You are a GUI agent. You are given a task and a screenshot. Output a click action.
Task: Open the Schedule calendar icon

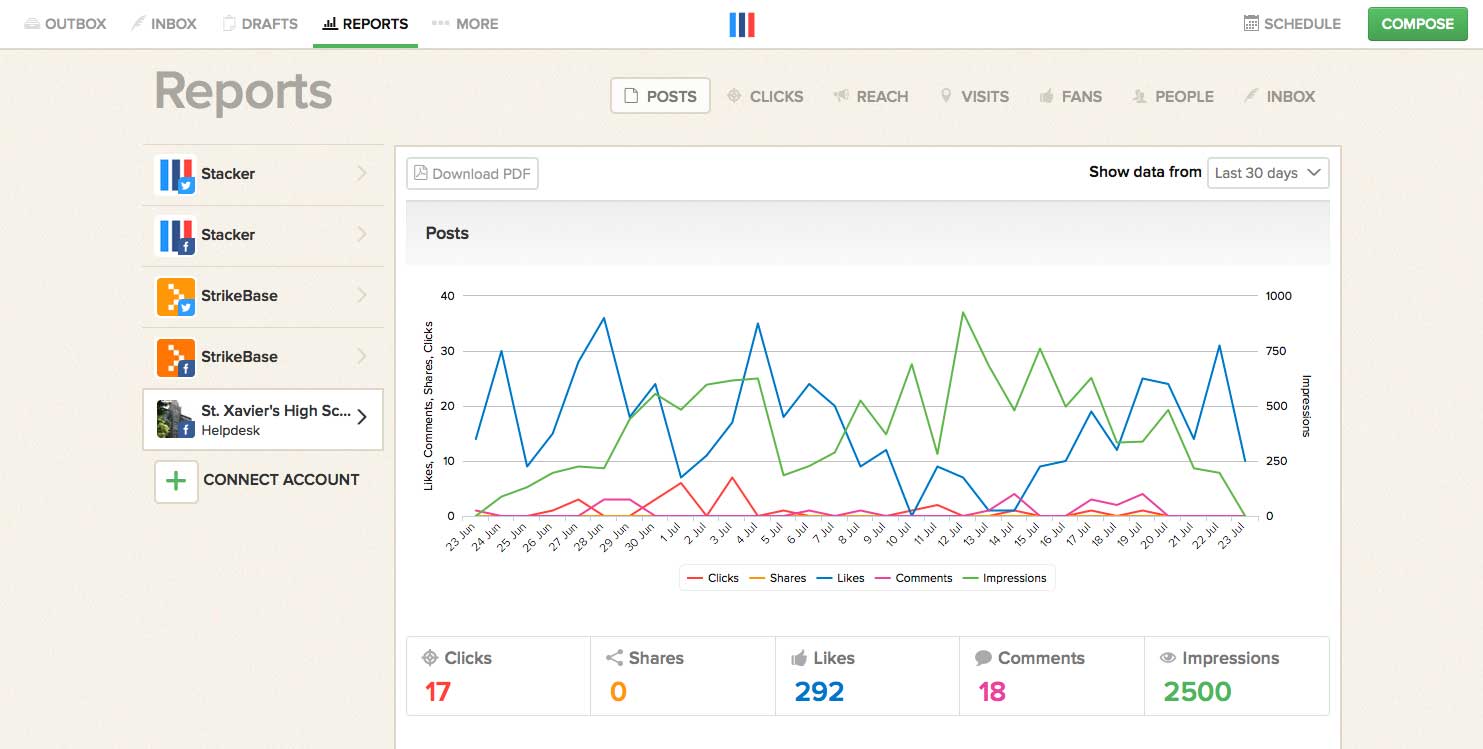1251,24
